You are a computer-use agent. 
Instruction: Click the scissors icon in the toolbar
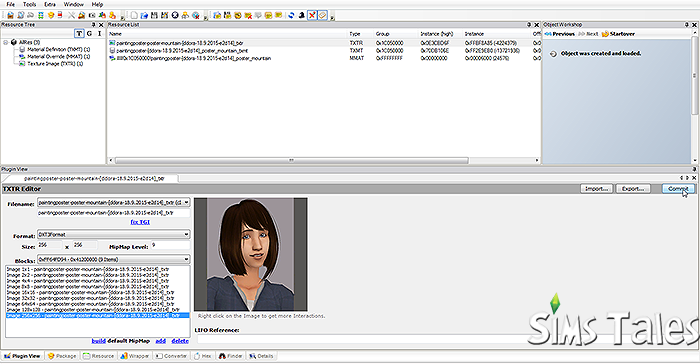(71, 15)
